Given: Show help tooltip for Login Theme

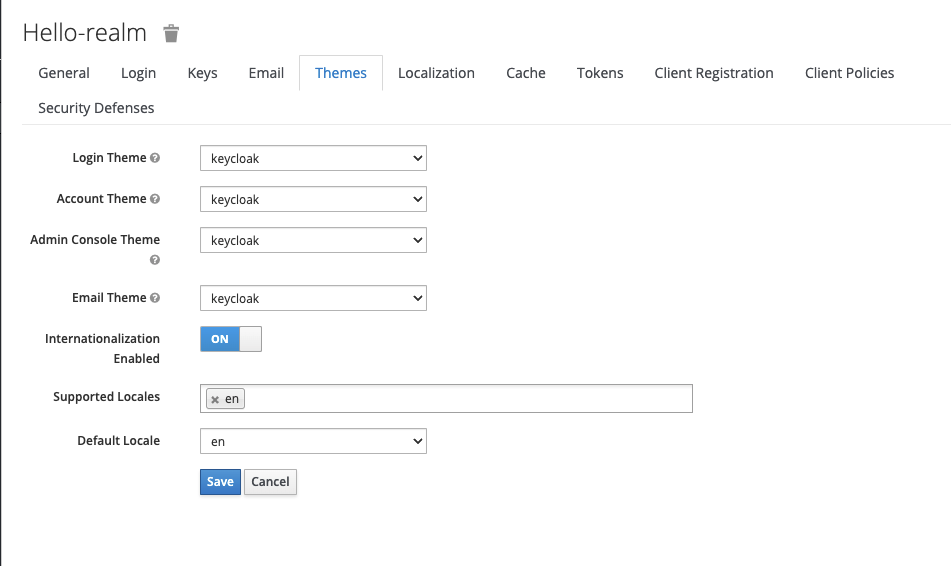Looking at the screenshot, I should (155, 158).
